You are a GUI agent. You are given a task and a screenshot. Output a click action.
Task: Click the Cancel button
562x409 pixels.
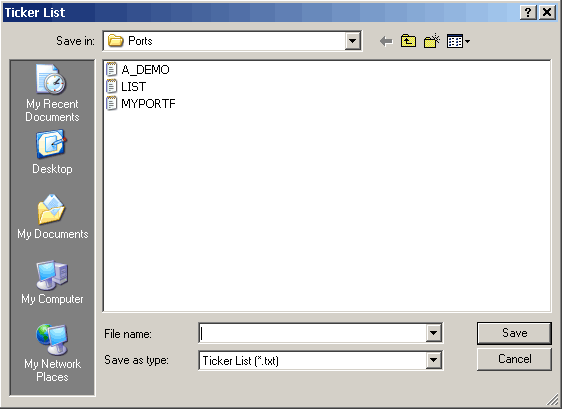(514, 359)
